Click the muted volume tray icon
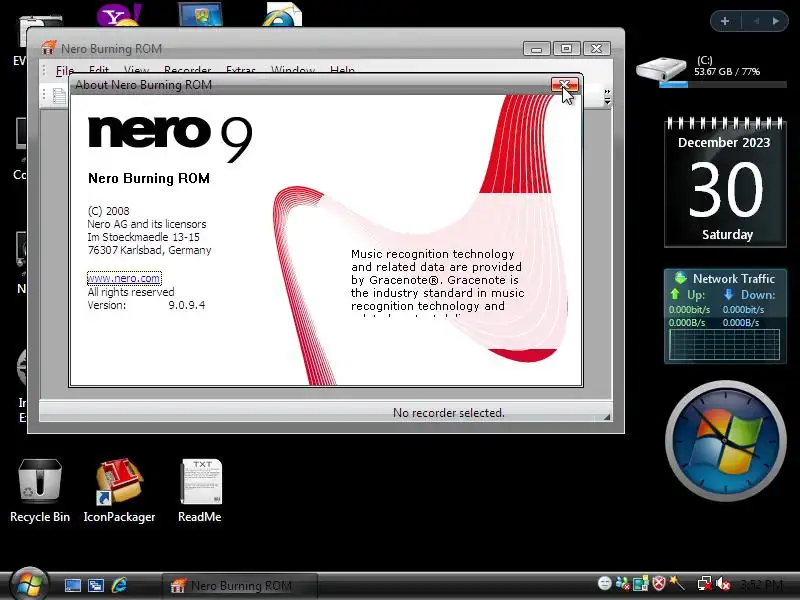Image resolution: width=800 pixels, height=600 pixels. click(723, 584)
